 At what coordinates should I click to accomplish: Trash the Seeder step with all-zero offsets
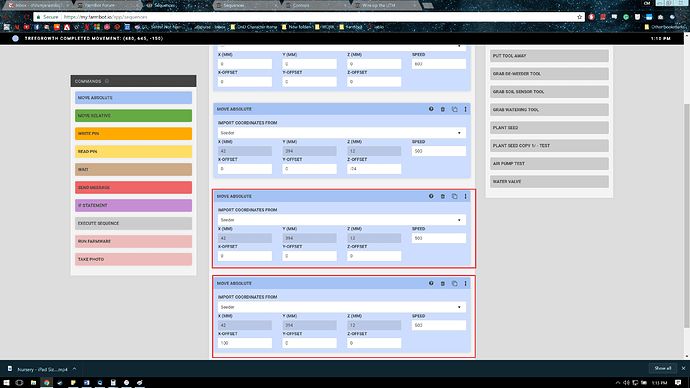tap(443, 196)
